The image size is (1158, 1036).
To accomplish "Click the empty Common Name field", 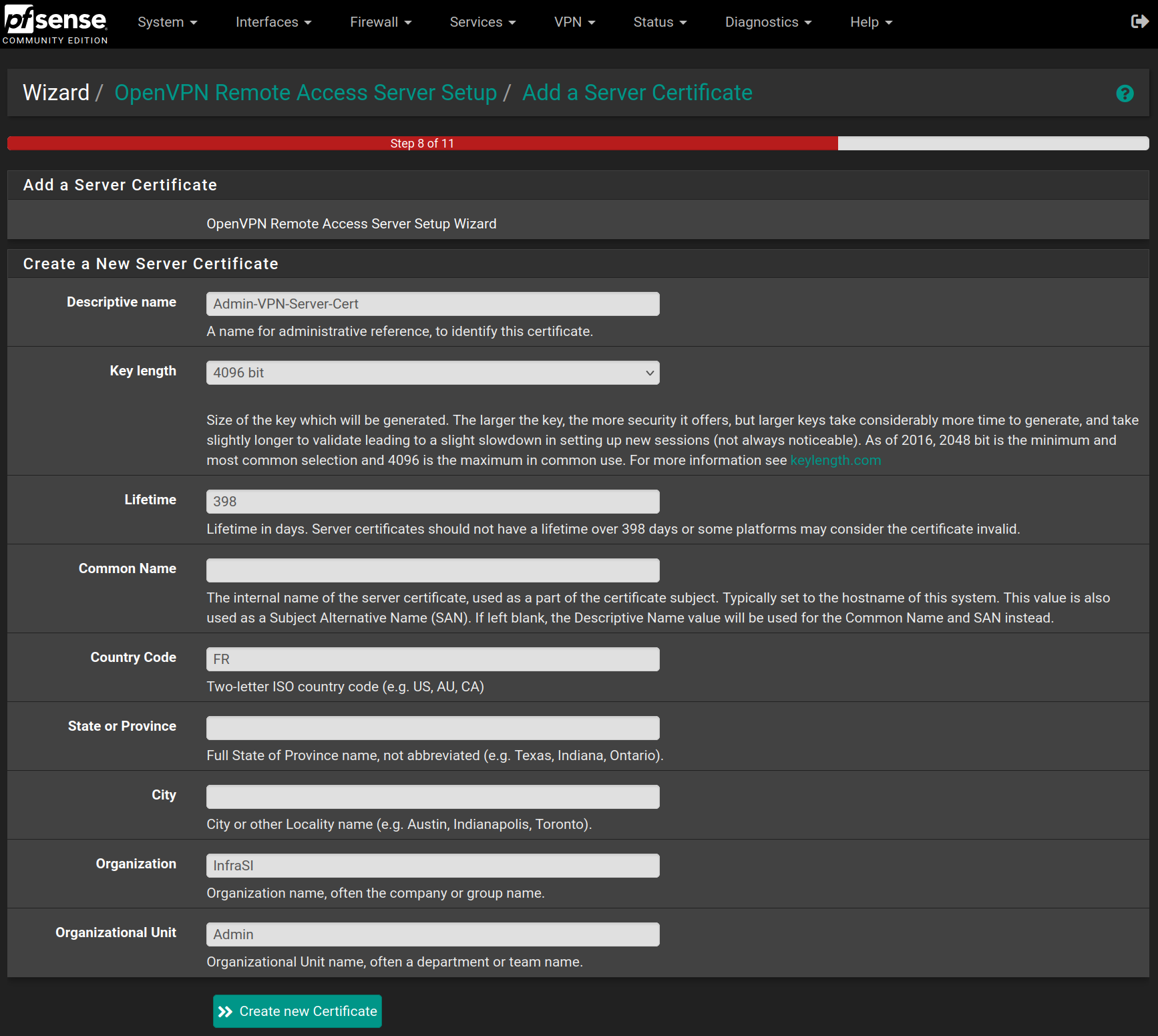I will pyautogui.click(x=433, y=570).
